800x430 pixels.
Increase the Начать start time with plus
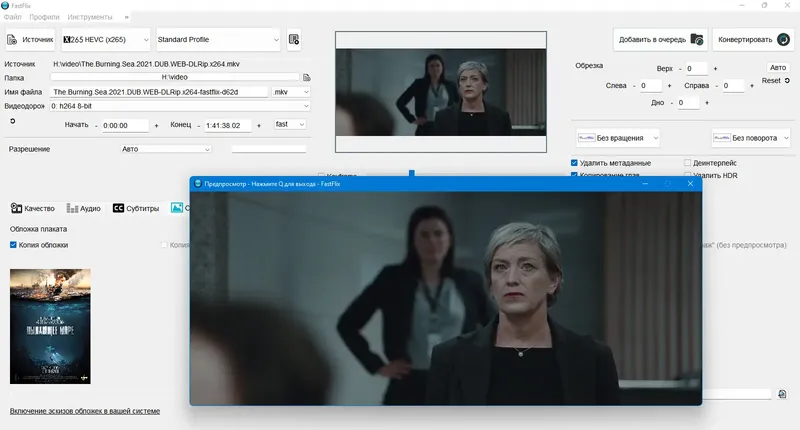coord(156,125)
